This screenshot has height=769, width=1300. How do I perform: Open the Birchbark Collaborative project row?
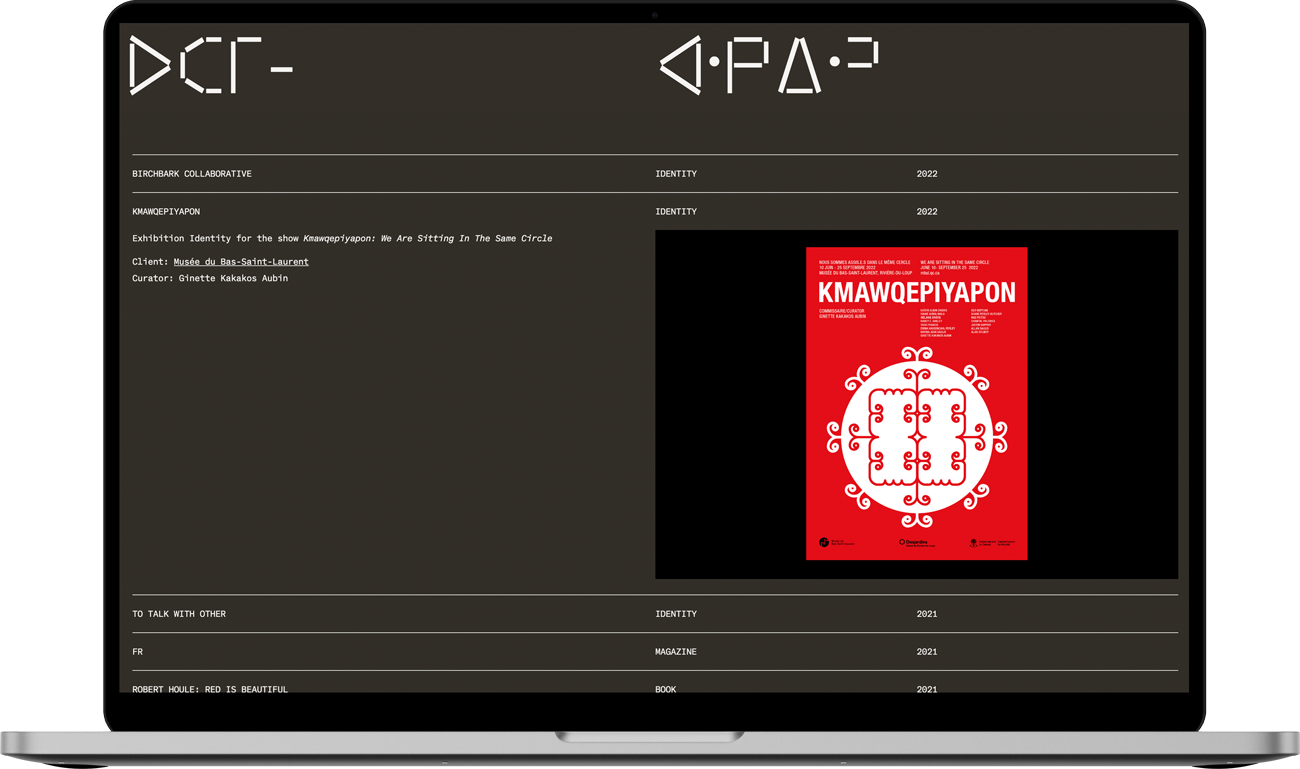(x=655, y=174)
